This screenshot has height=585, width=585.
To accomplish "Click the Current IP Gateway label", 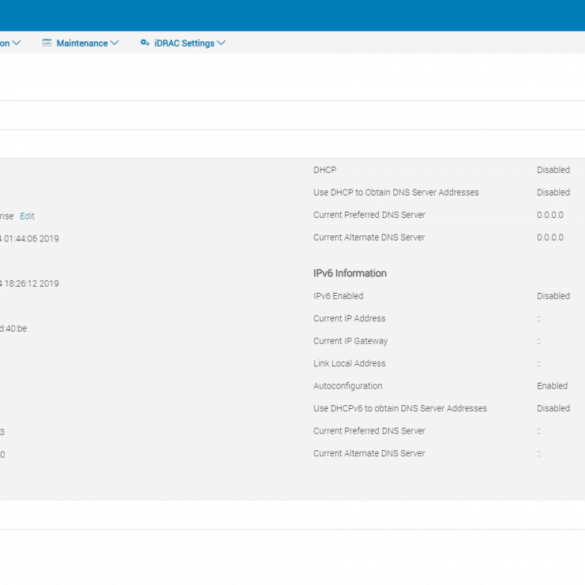I will (350, 341).
